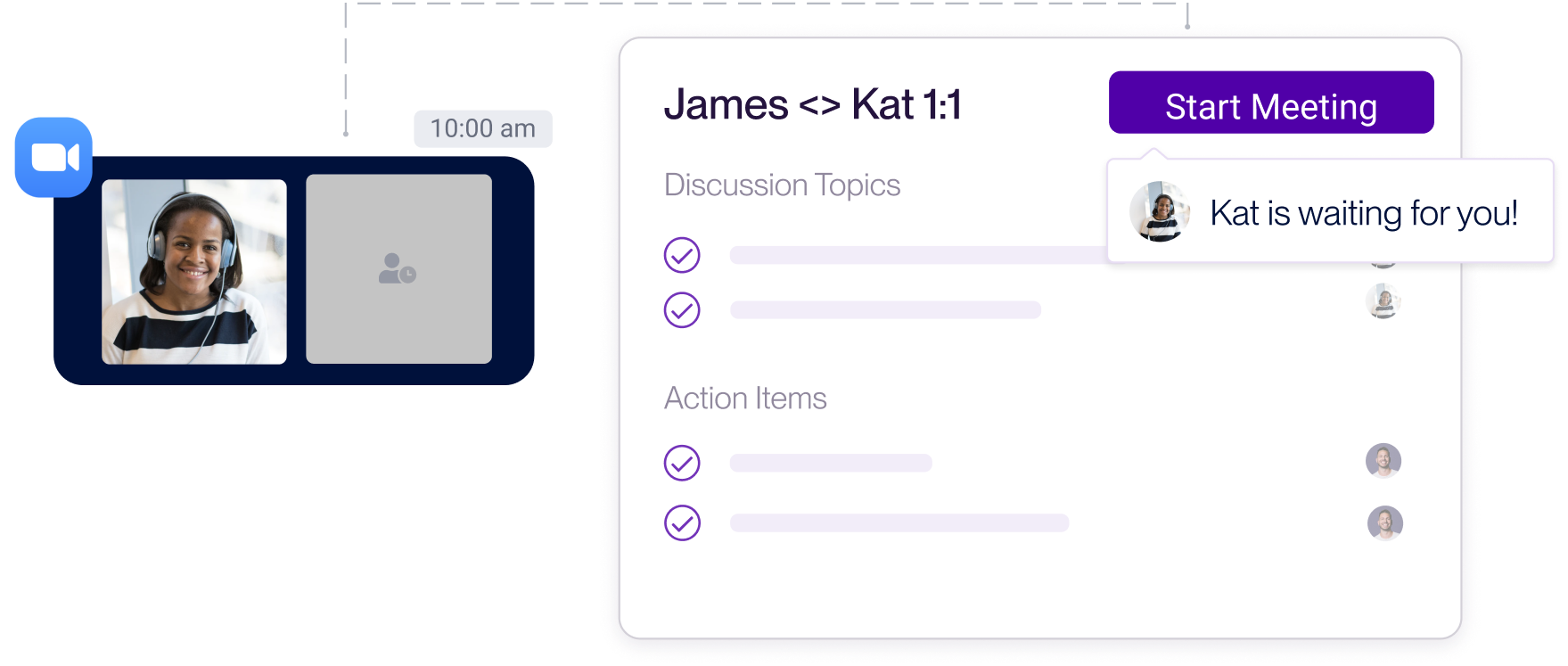Click the first discussion topic placeholder bar

click(x=918, y=255)
